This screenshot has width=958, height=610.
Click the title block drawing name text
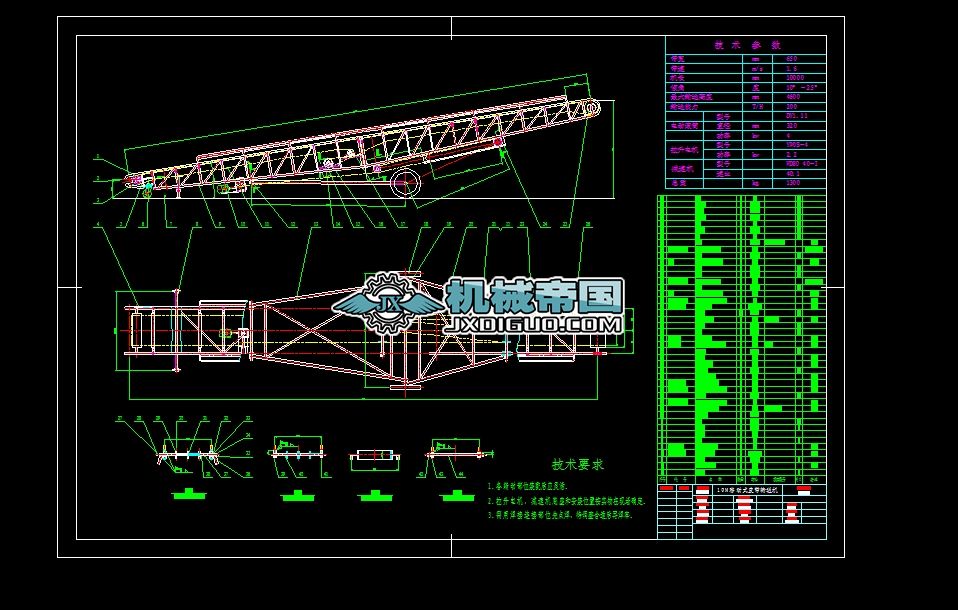[748, 490]
